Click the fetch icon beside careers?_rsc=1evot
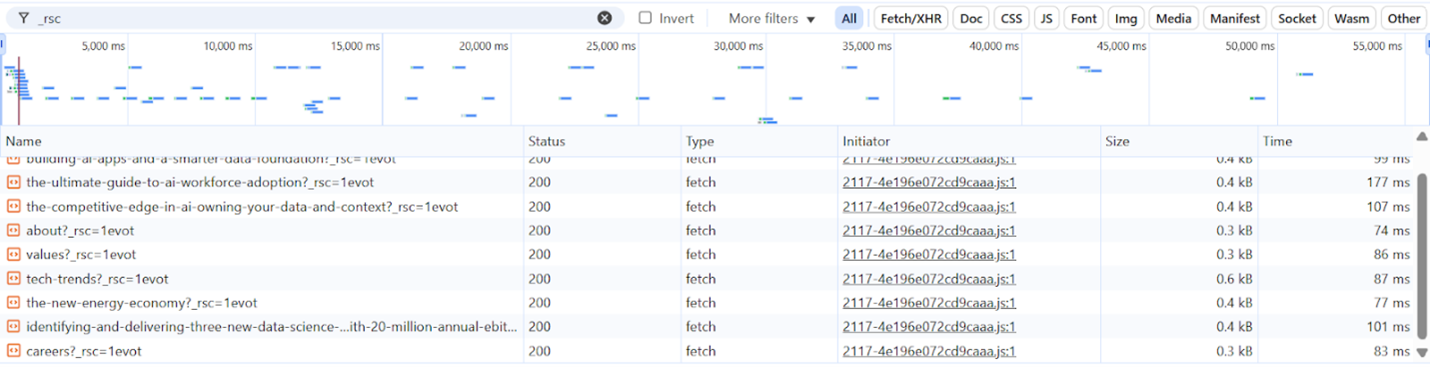Viewport: 1430px width, 367px height. pyautogui.click(x=14, y=351)
